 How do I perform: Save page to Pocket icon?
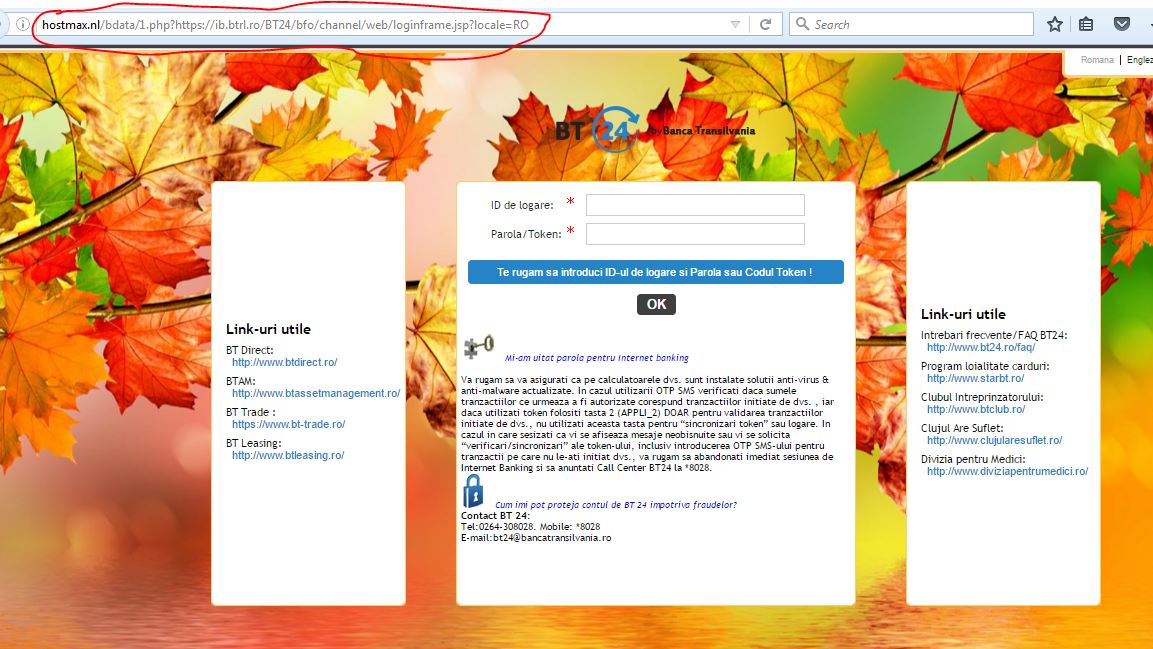click(1121, 24)
